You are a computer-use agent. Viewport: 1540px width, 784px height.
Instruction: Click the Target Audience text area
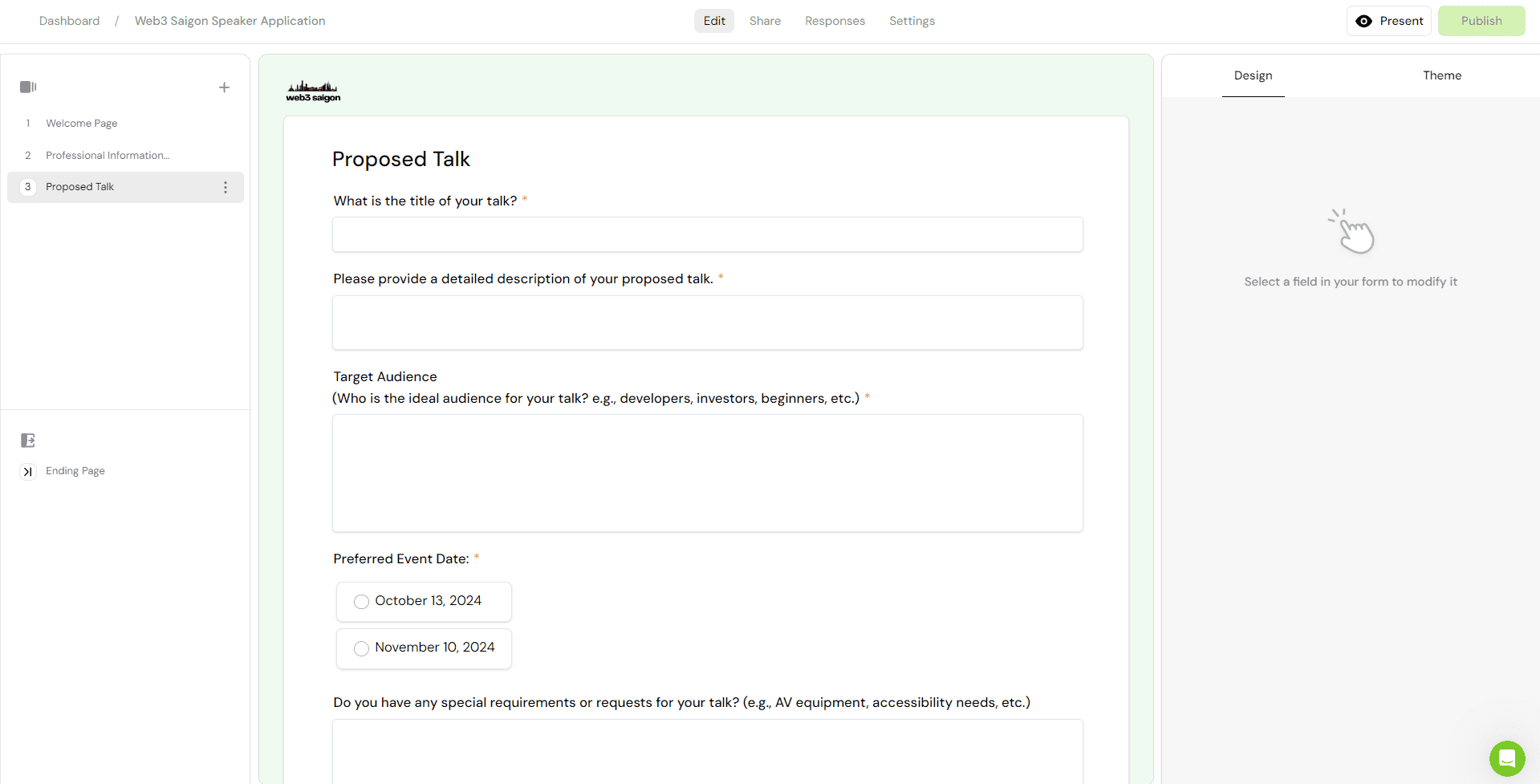click(708, 473)
